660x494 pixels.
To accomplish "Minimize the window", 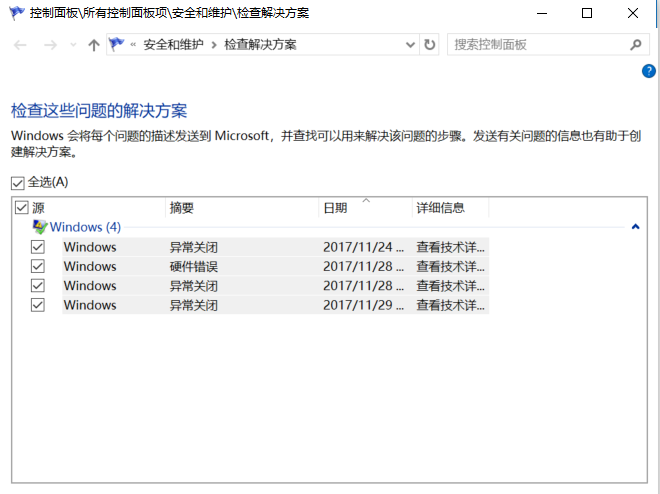I will 542,13.
